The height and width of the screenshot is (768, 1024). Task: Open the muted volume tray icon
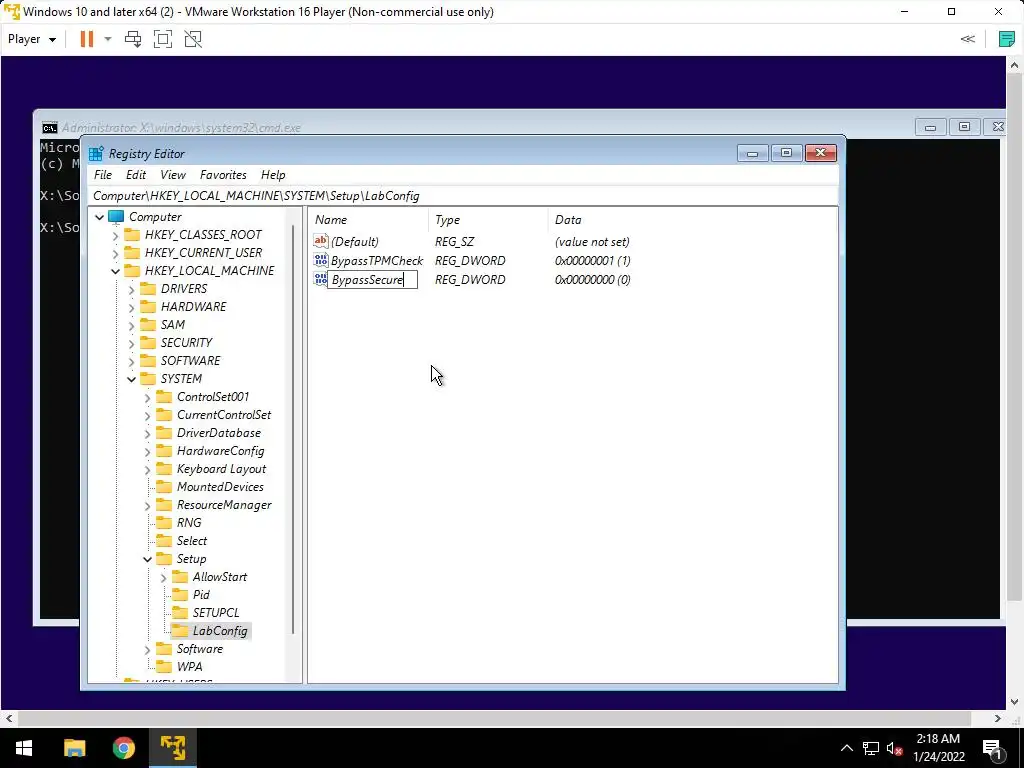pos(894,748)
